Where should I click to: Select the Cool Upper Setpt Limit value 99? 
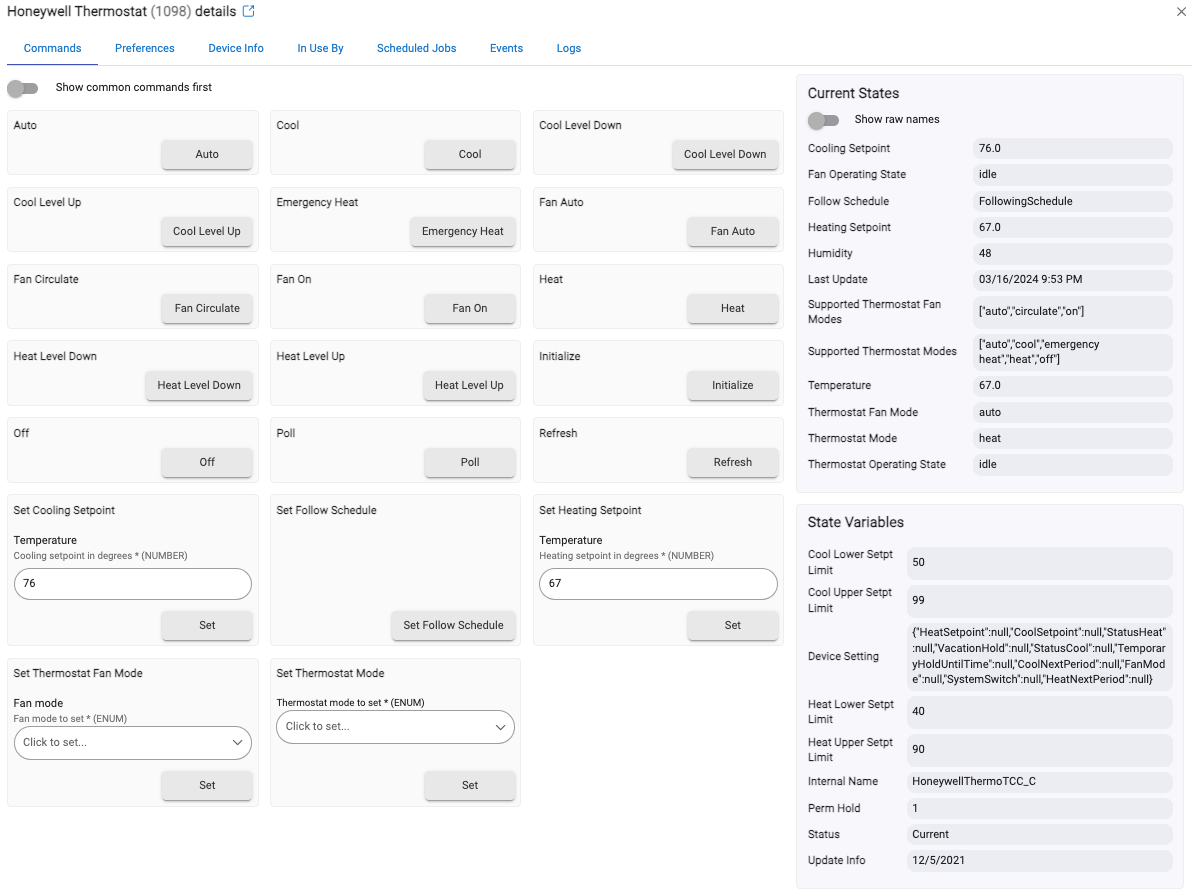click(1039, 600)
